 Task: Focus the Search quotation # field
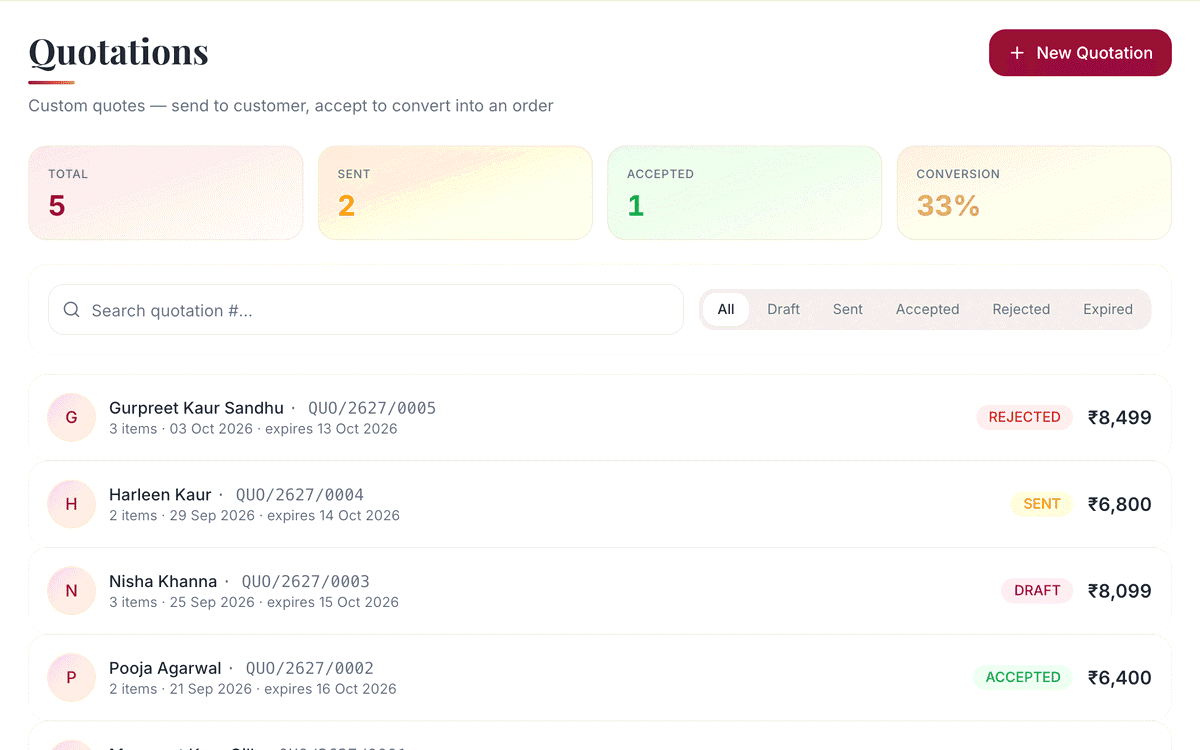pos(366,310)
